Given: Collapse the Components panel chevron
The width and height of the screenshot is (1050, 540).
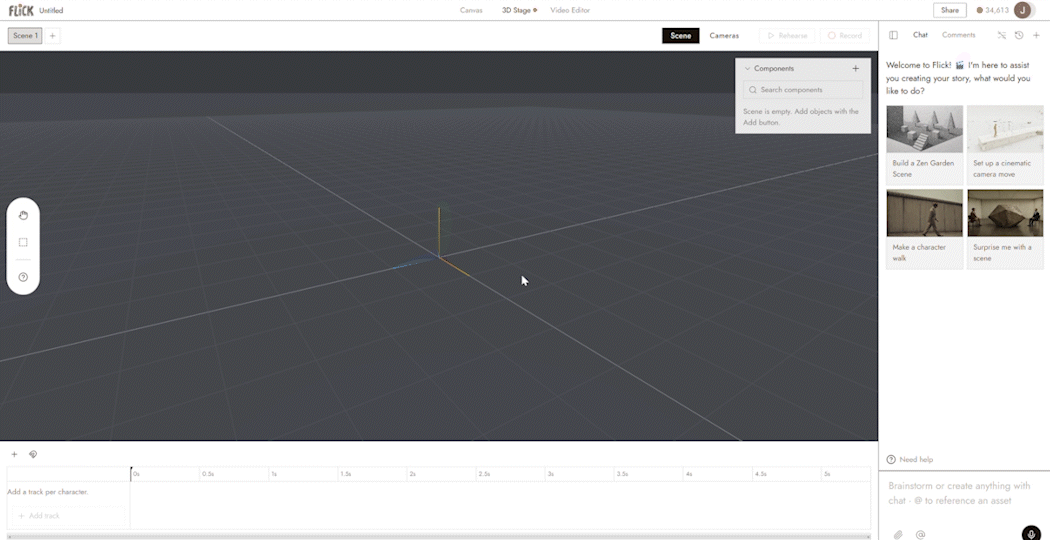Looking at the screenshot, I should click(747, 68).
